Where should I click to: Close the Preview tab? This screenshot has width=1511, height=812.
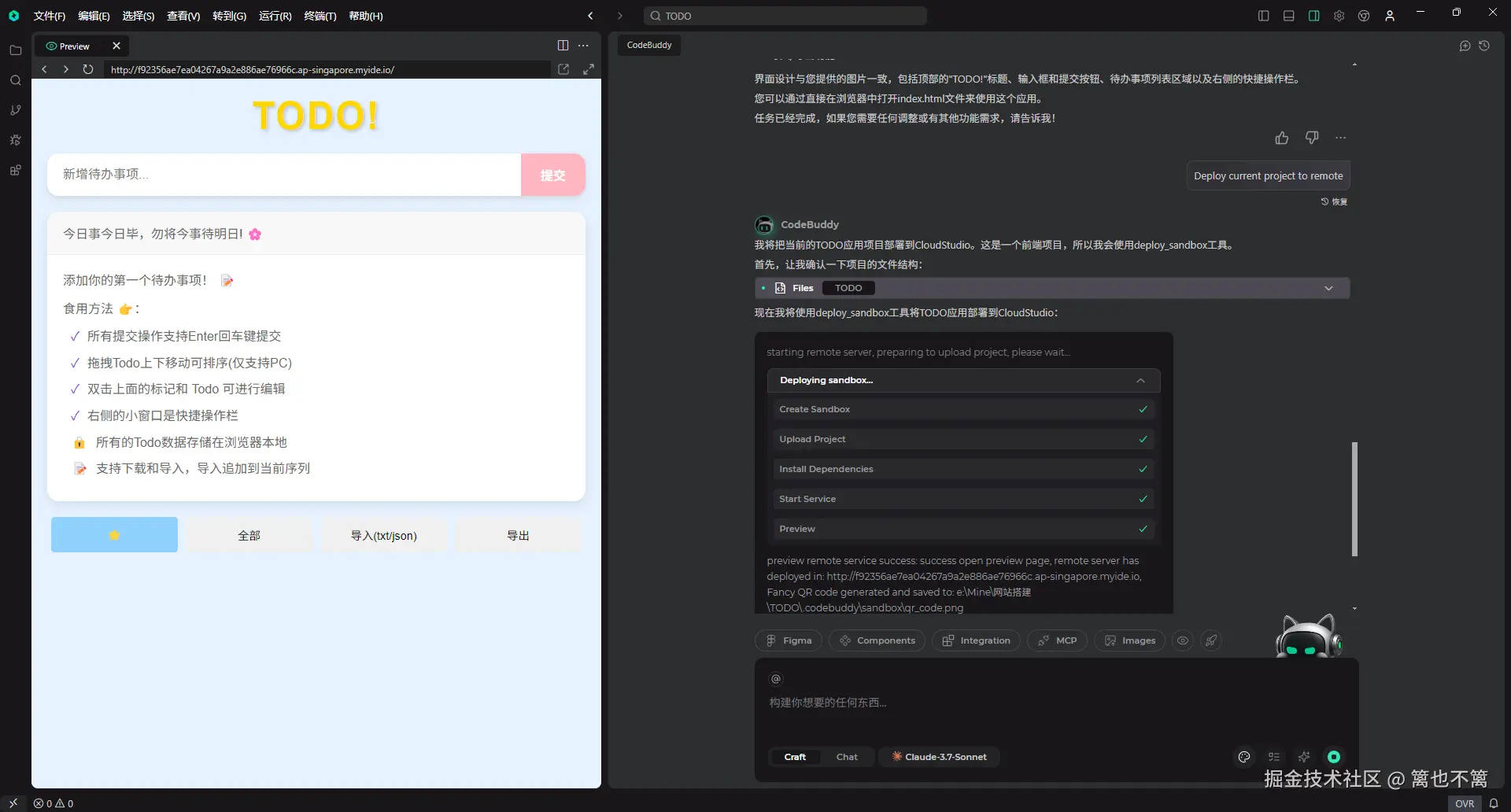point(116,46)
